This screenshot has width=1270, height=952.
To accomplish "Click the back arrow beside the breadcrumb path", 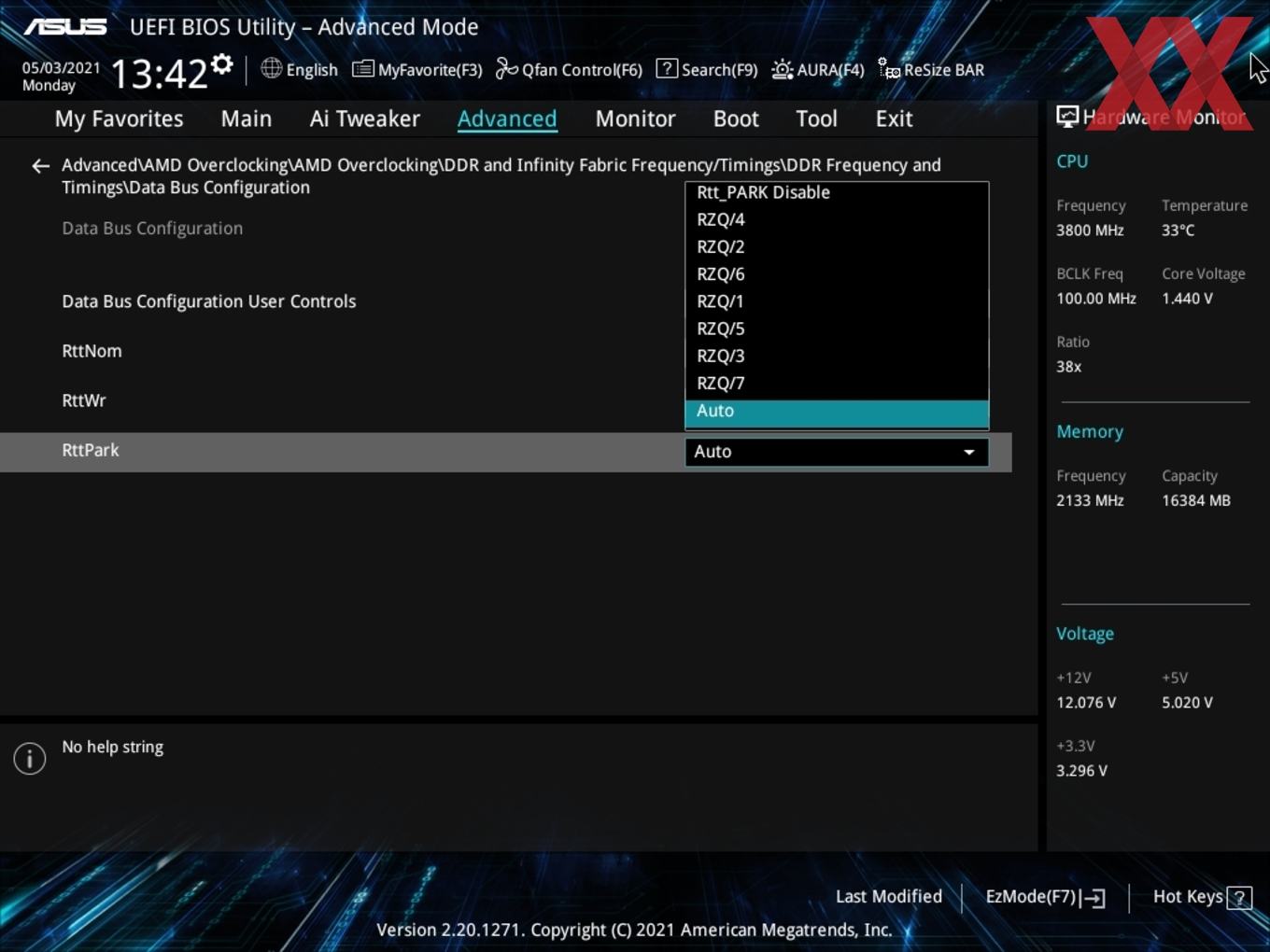I will click(40, 166).
